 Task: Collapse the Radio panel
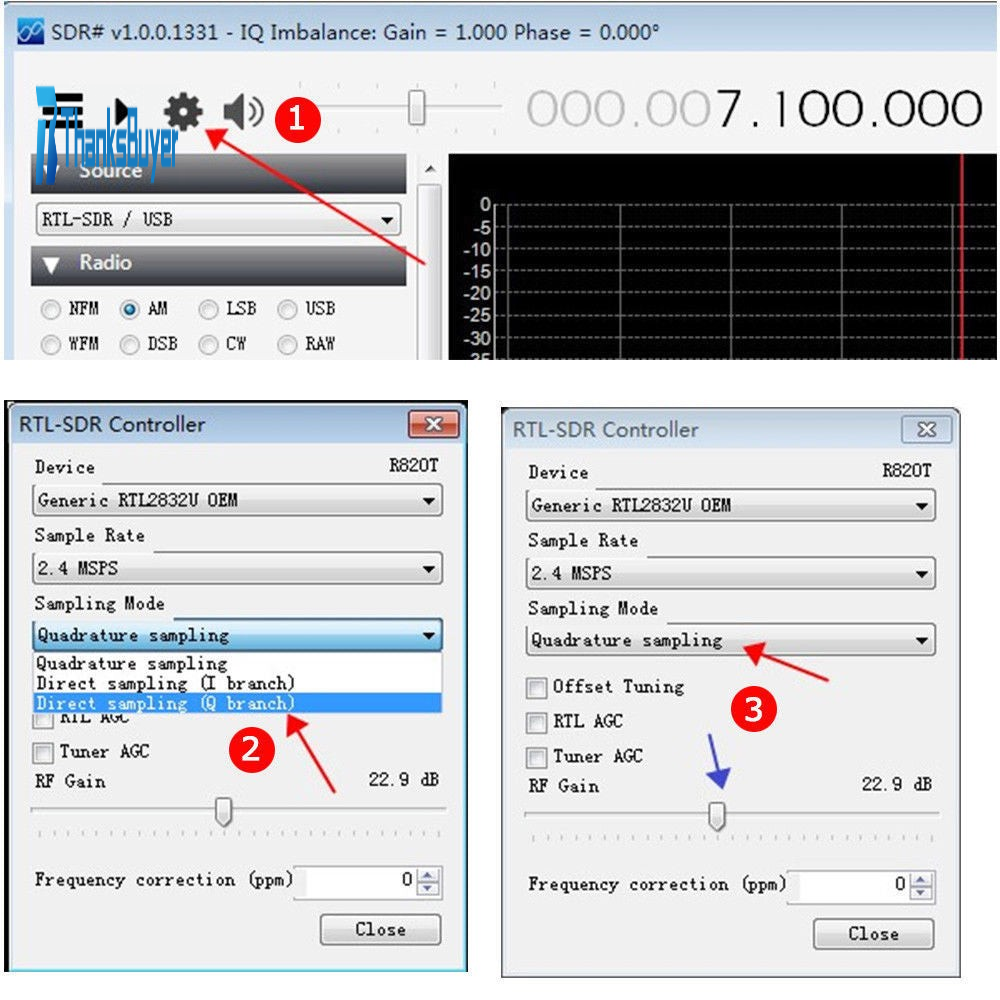(51, 265)
